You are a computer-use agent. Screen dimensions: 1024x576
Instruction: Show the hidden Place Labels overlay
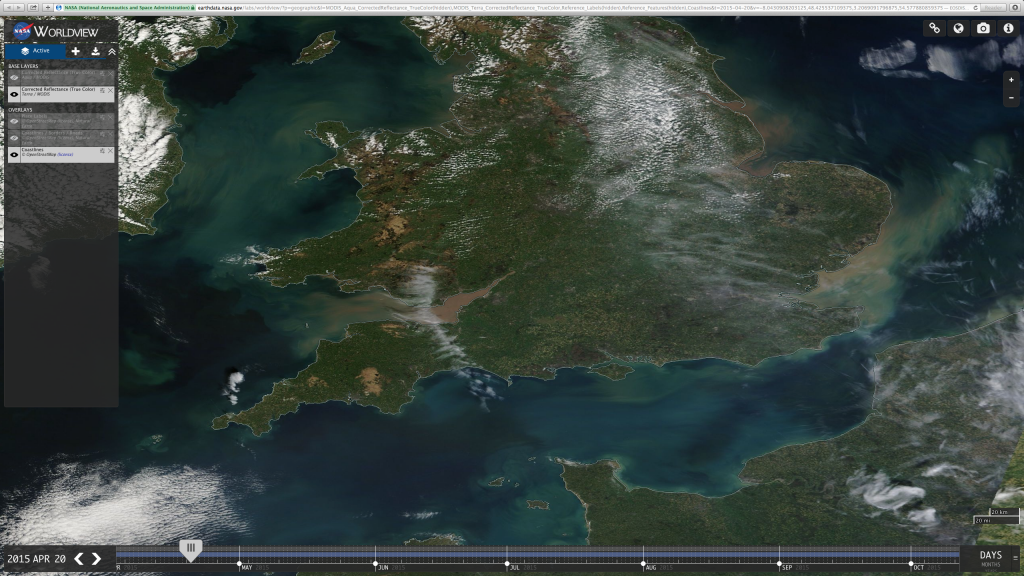pyautogui.click(x=14, y=121)
